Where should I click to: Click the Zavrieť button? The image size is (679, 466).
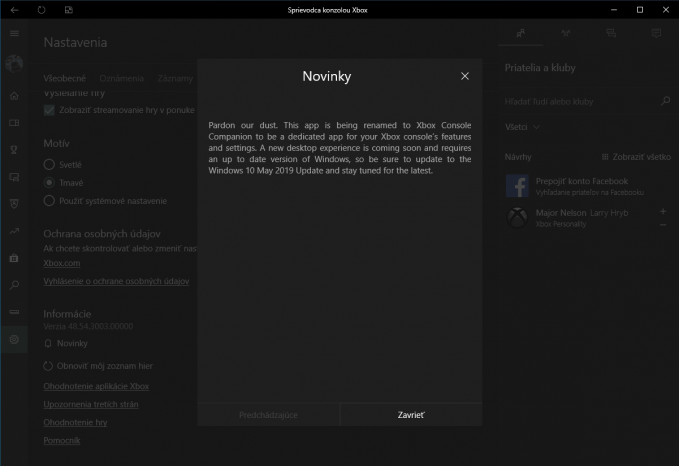click(411, 415)
